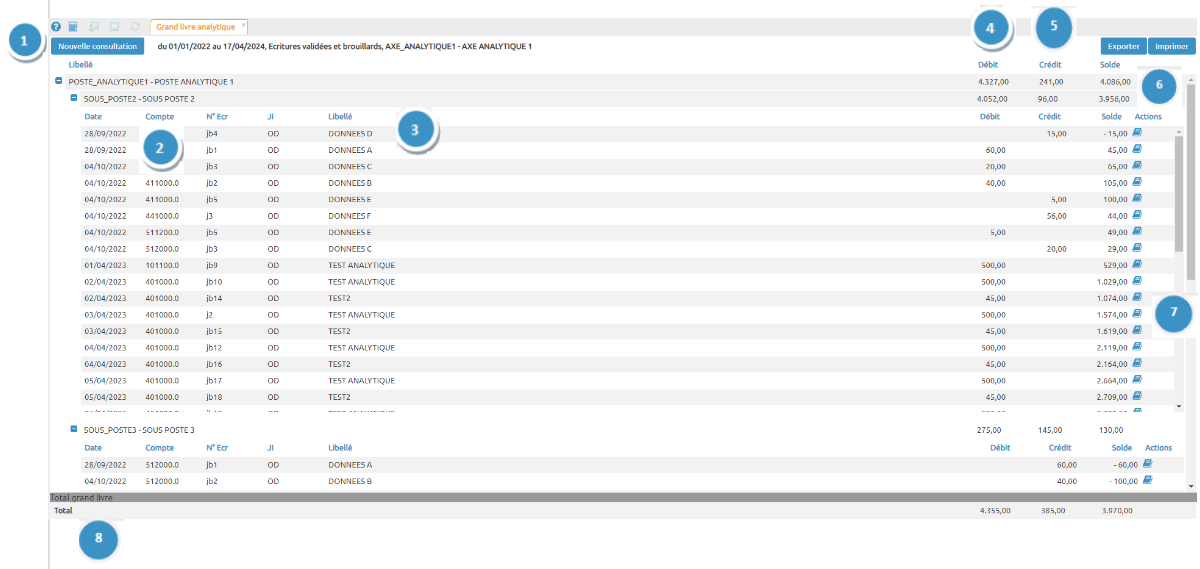Click the action icon for SOUS_POSTE3 DONNEES A row
Screen dimensions: 1200x569
(1147, 464)
